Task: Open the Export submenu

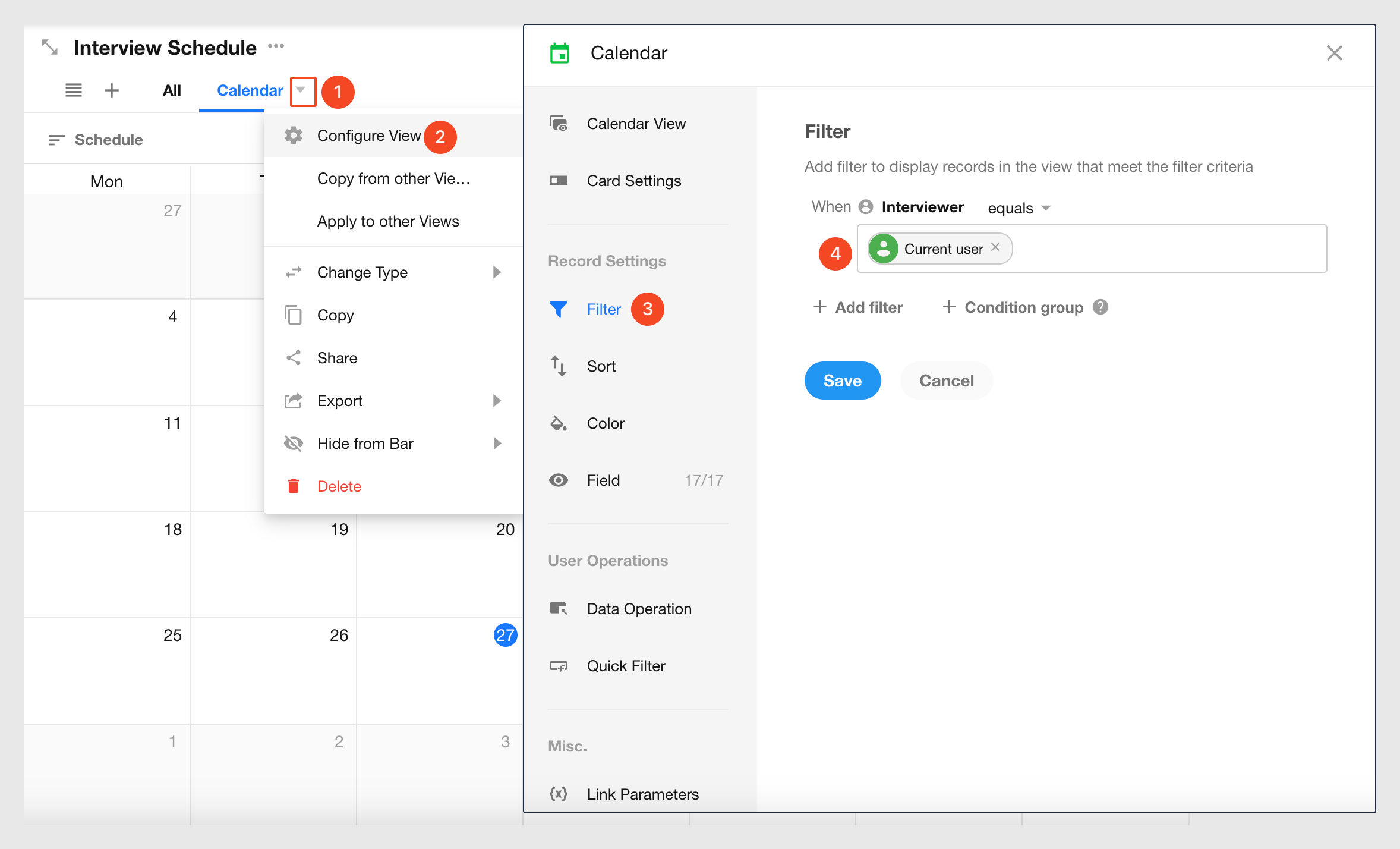Action: pos(393,401)
